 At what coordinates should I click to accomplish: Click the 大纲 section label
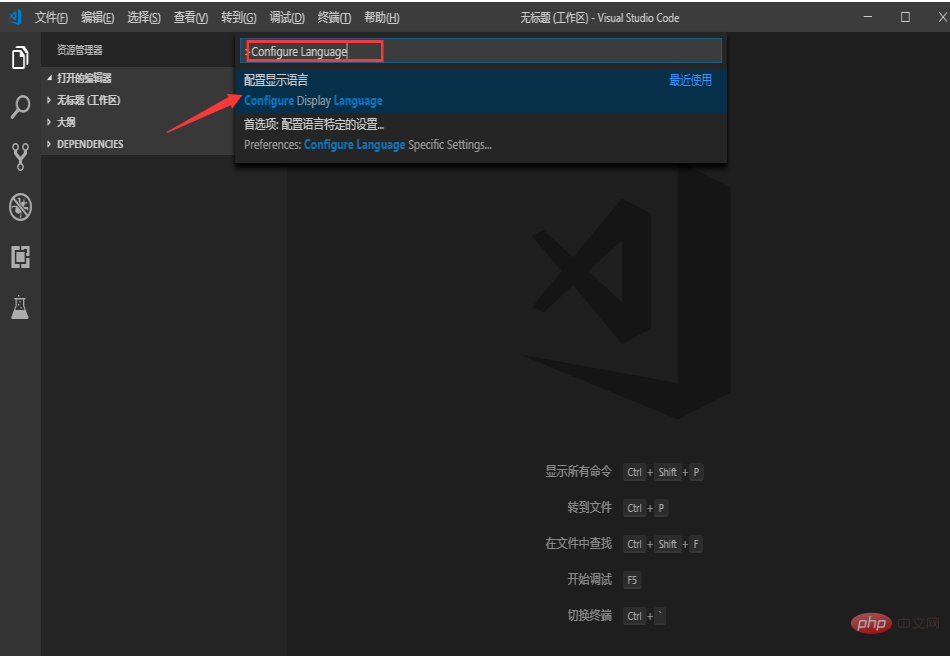pos(66,122)
